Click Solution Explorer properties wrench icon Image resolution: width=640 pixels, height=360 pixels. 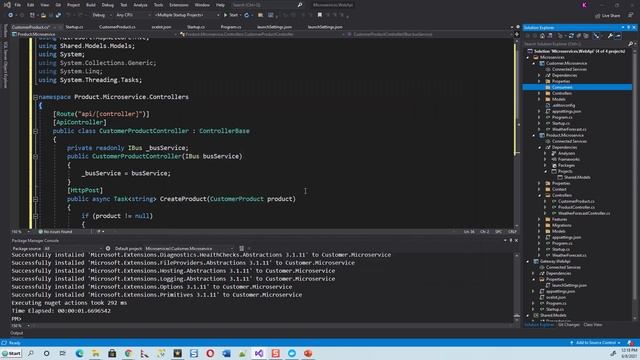click(610, 36)
